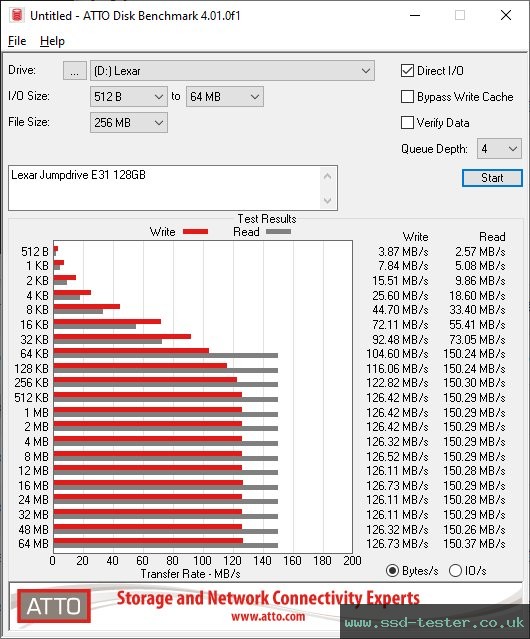Click the description box scroll up arrow

[328, 176]
